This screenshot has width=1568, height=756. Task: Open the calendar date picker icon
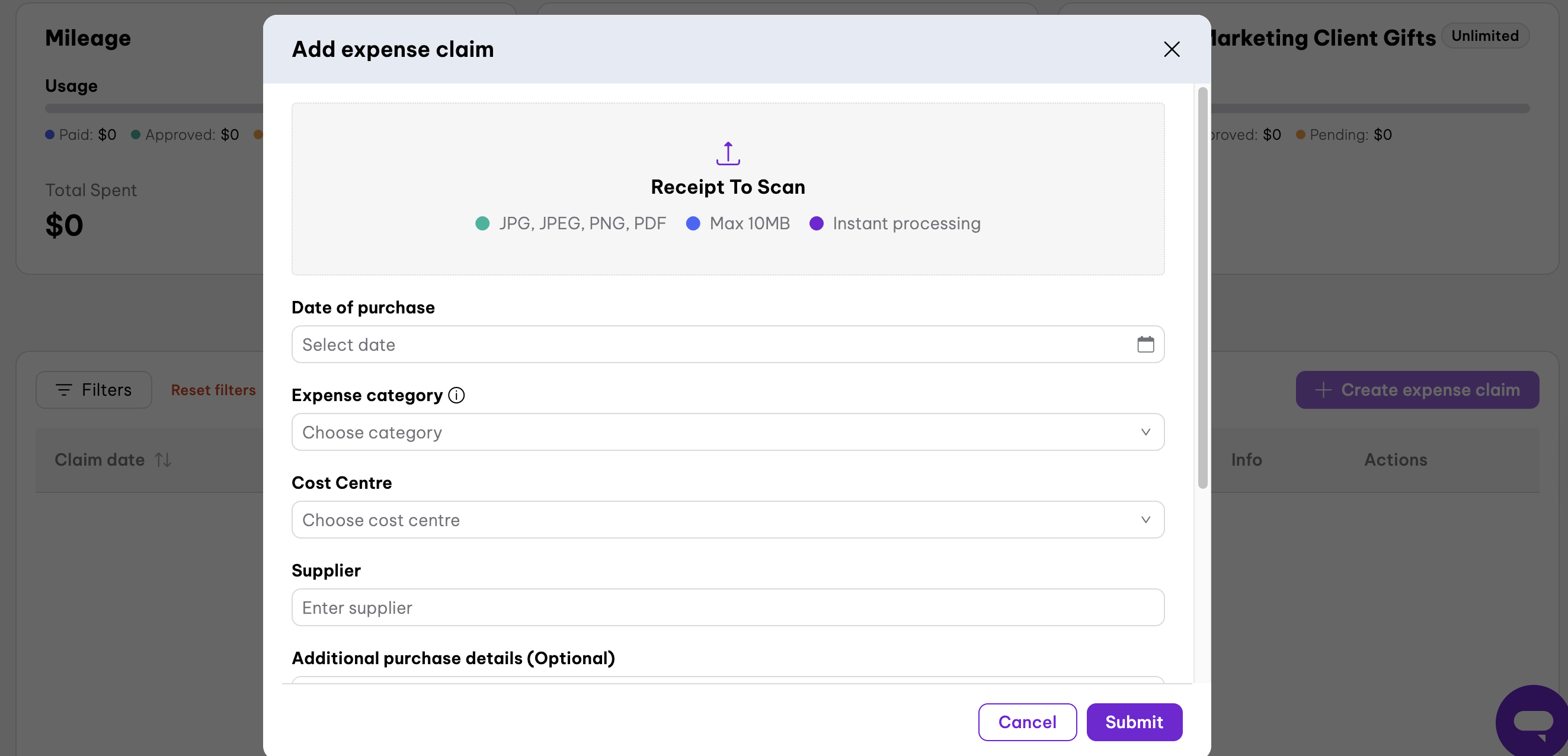pyautogui.click(x=1145, y=344)
